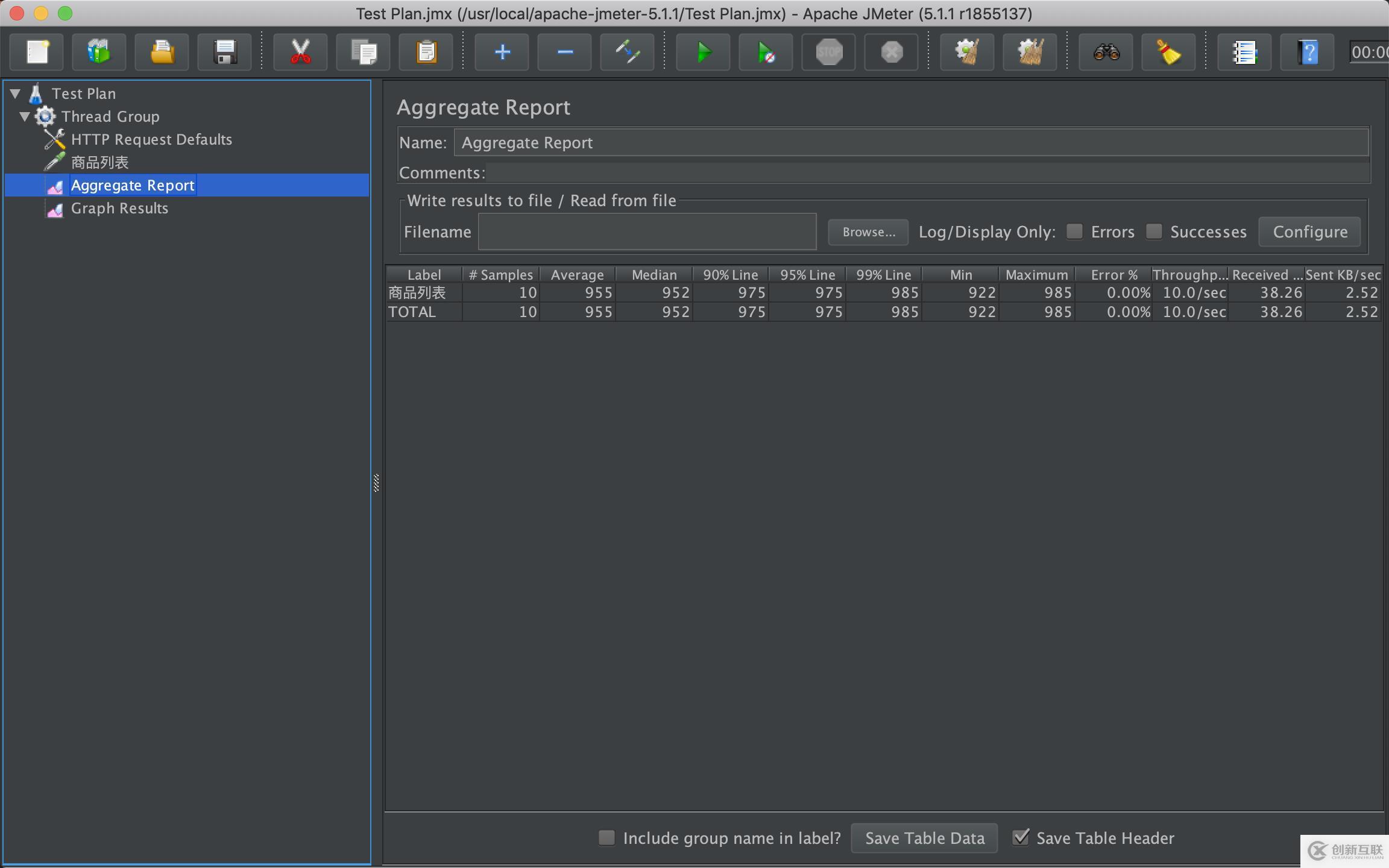The width and height of the screenshot is (1389, 868).
Task: Click the Help question mark icon
Action: coord(1306,52)
